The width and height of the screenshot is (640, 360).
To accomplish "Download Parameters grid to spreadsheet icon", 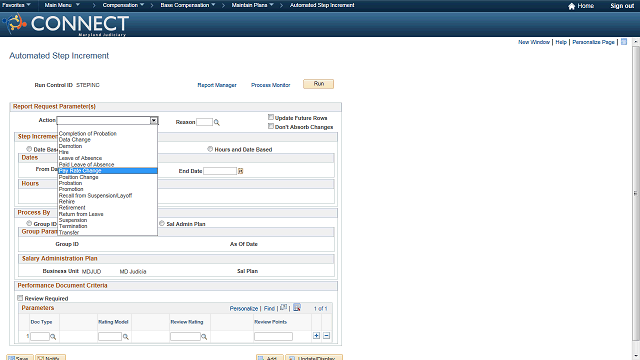I will coord(297,307).
